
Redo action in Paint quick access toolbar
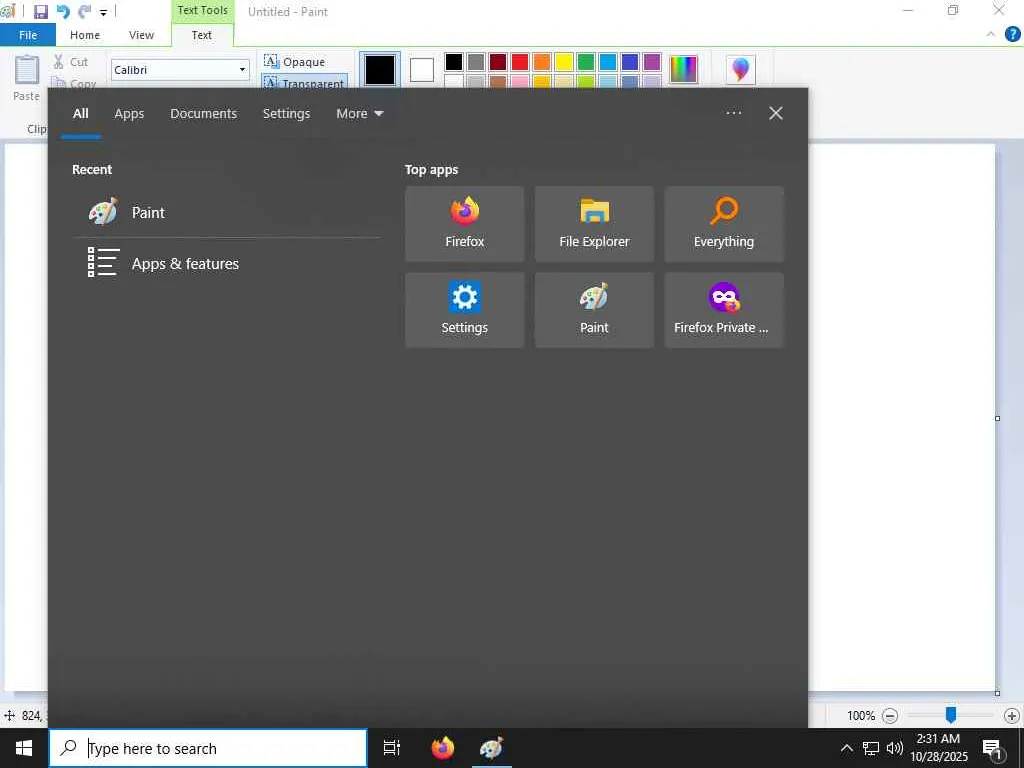84,12
